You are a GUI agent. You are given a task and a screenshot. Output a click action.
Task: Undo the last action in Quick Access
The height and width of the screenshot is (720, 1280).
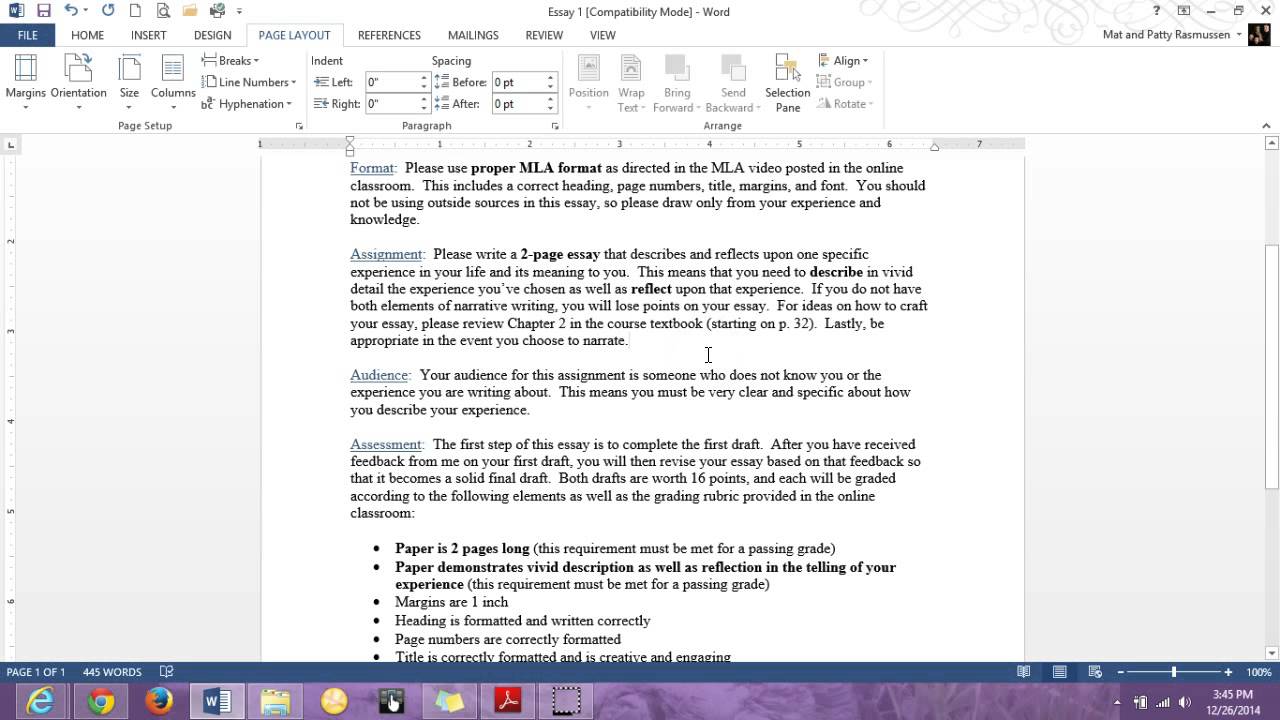click(x=70, y=11)
